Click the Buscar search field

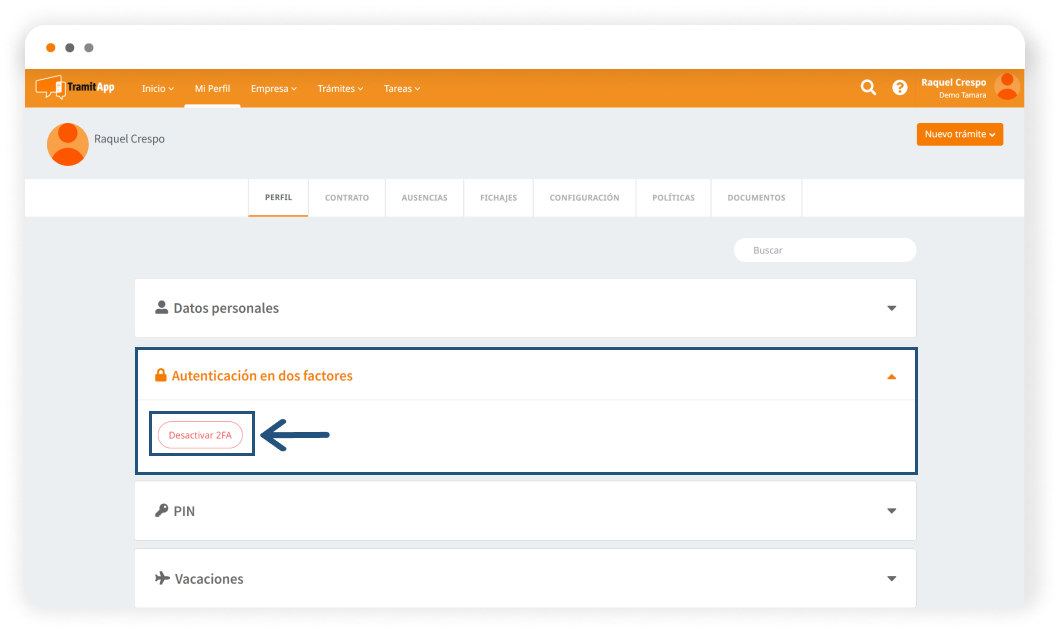click(x=824, y=250)
